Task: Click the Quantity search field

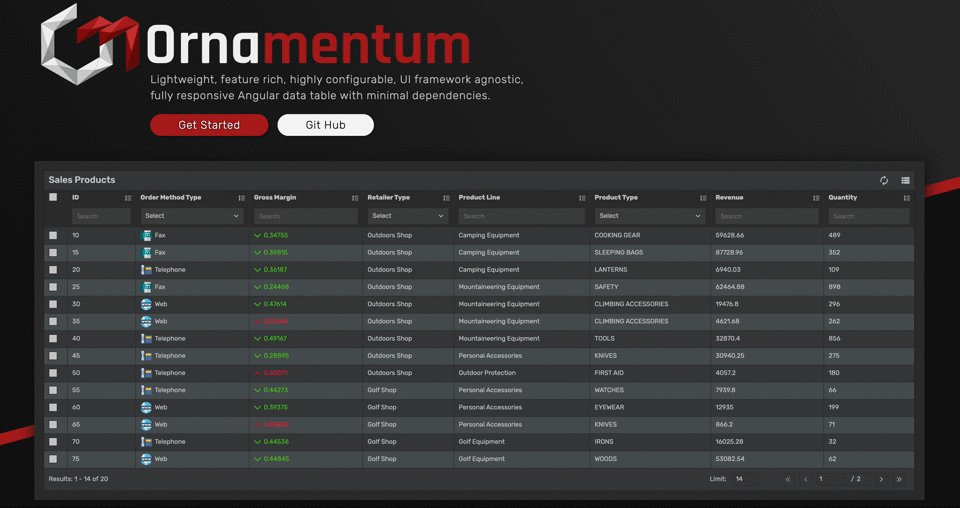Action: point(869,216)
